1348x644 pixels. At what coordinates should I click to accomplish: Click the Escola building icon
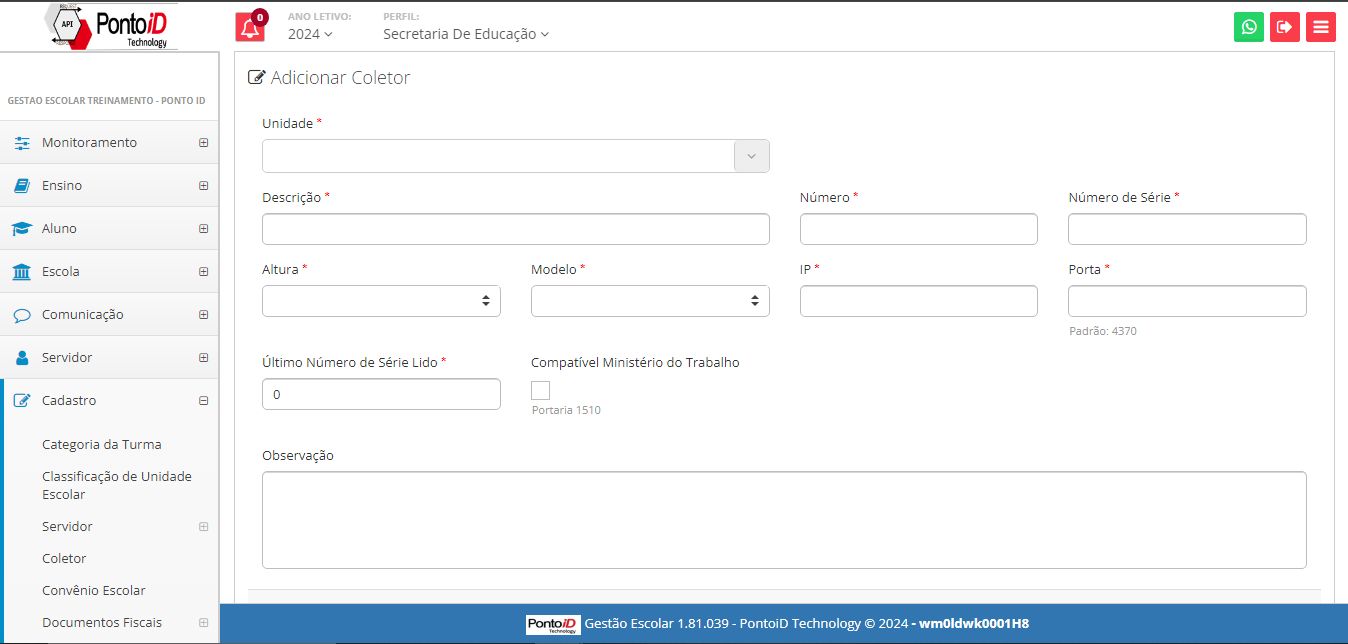click(x=22, y=272)
